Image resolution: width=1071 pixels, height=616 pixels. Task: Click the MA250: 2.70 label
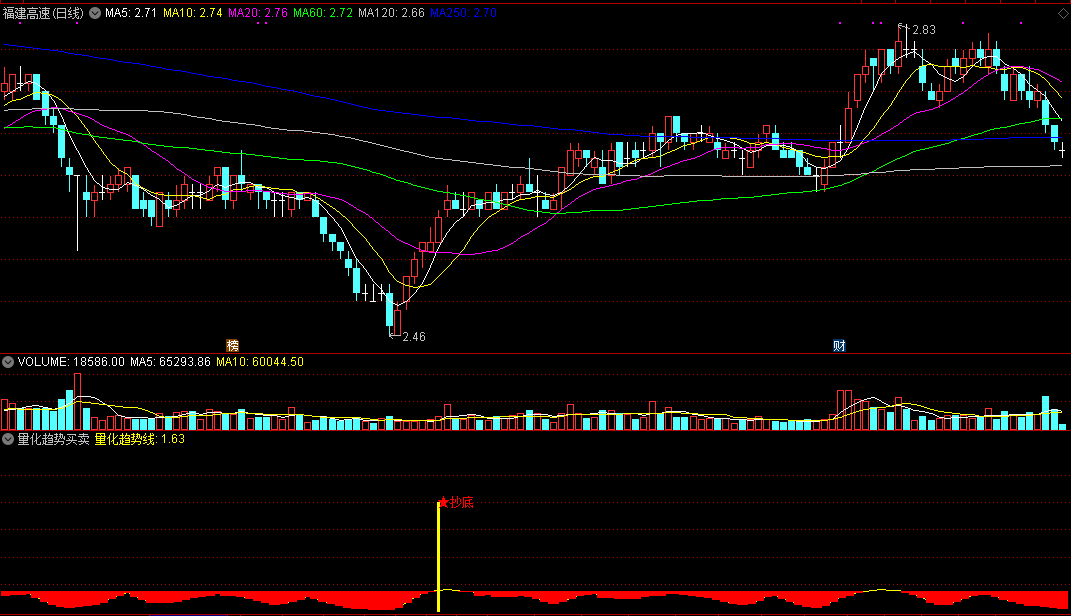pyautogui.click(x=463, y=13)
